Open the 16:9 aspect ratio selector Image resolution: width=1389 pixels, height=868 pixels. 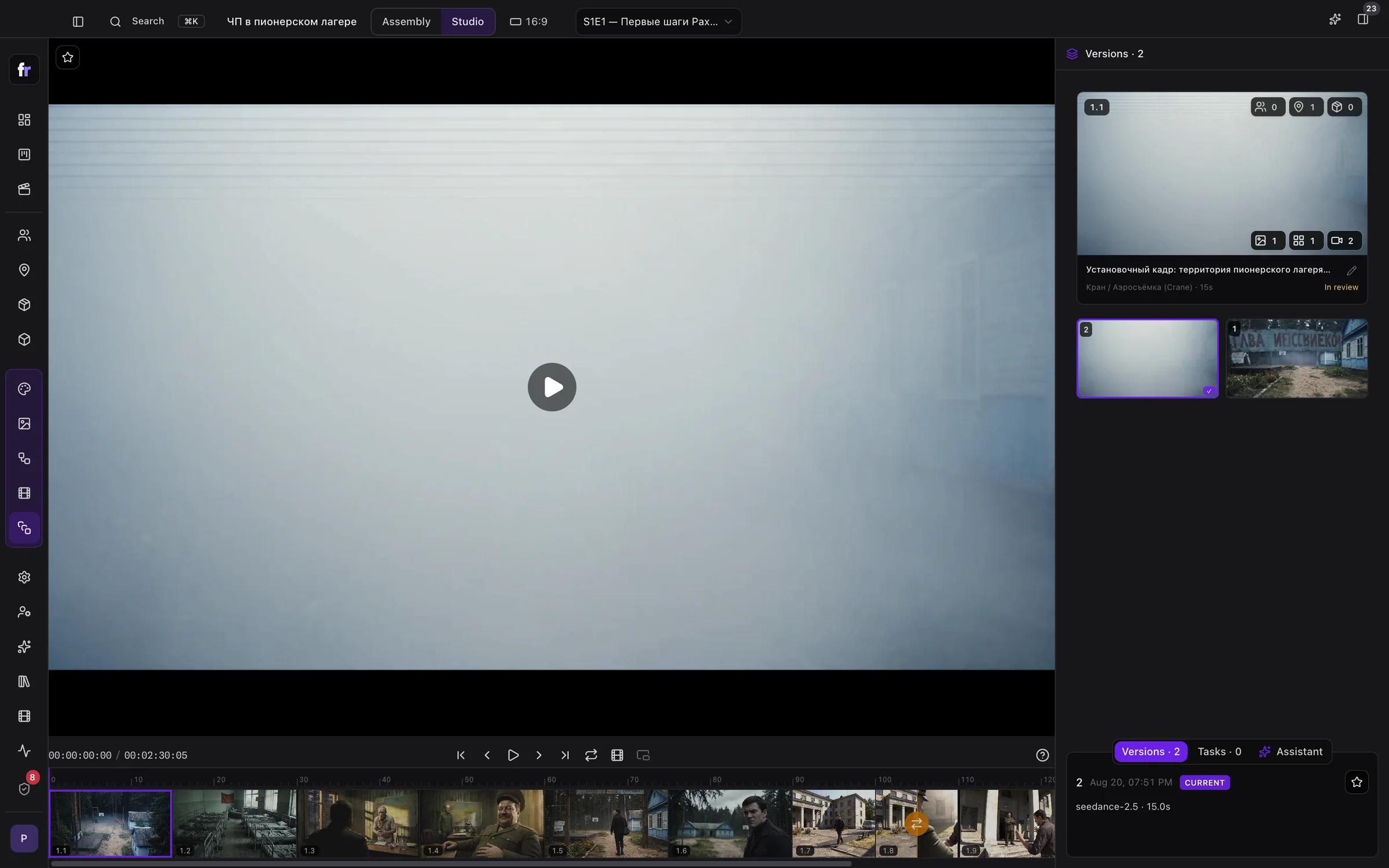coord(528,21)
